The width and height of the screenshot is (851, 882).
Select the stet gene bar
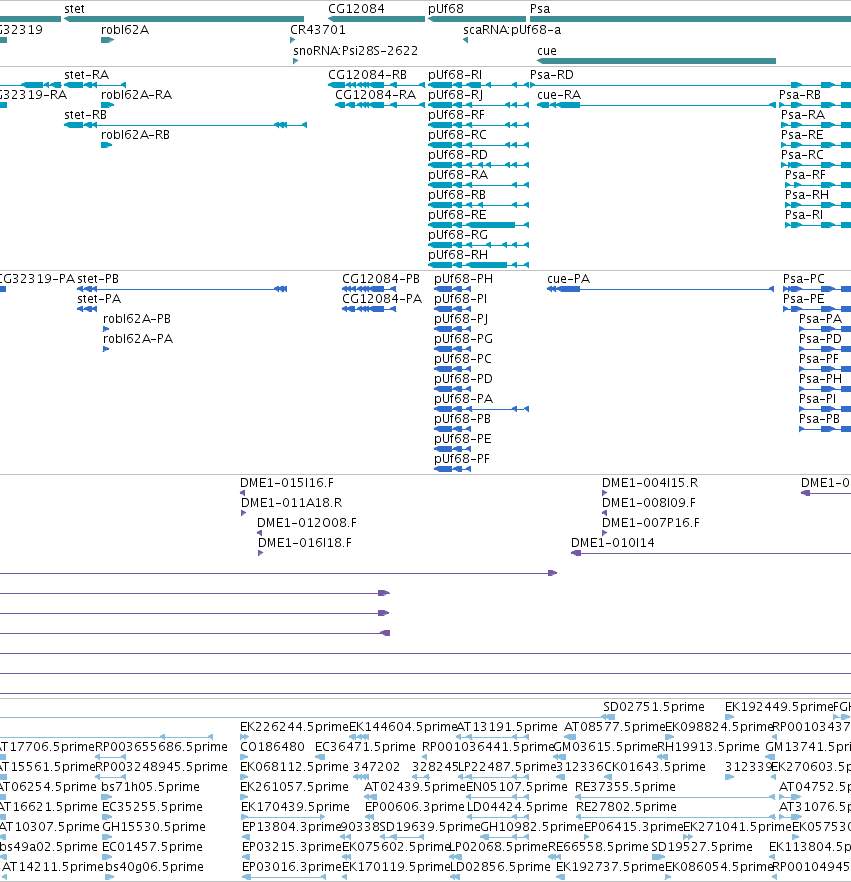pos(184,19)
